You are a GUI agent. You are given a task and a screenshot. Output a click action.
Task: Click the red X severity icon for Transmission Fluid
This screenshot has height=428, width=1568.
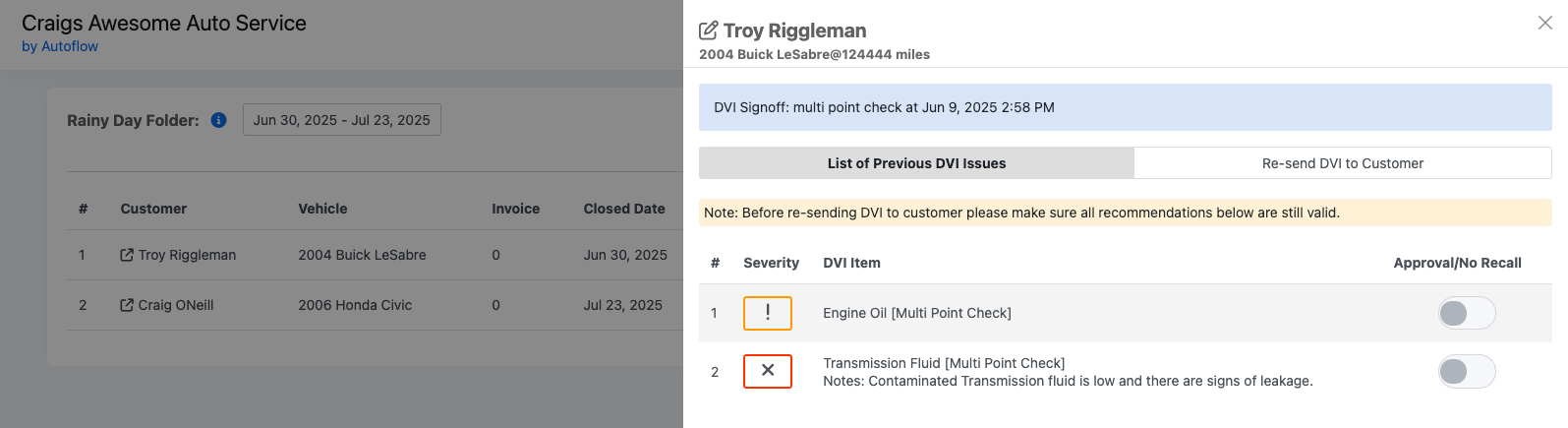768,371
